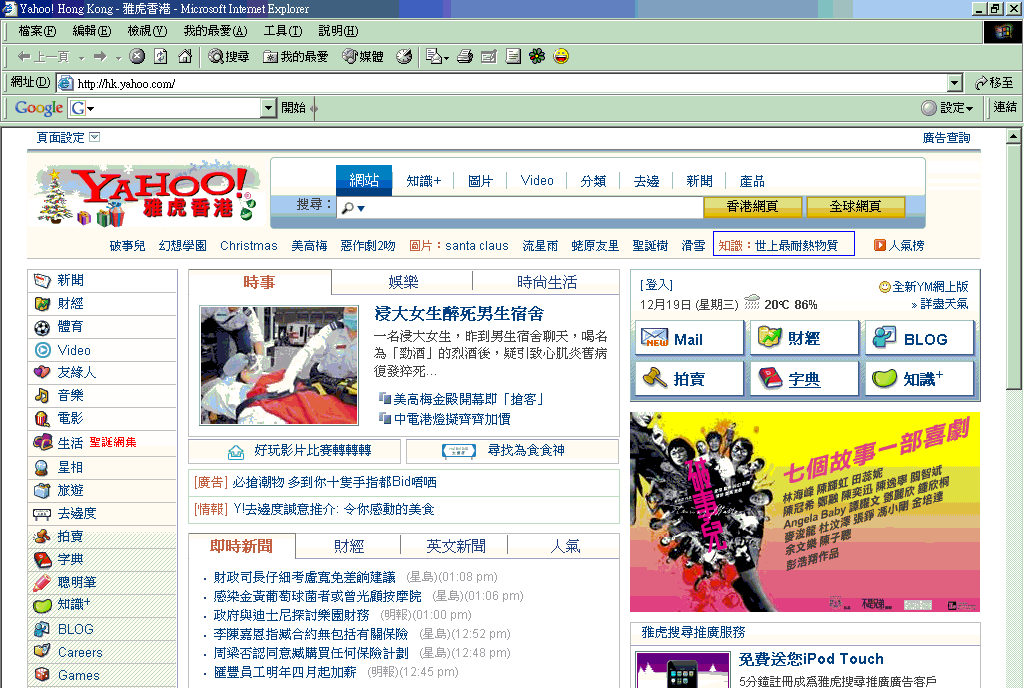
Task: Click the 移至 Go button
Action: [x=994, y=83]
